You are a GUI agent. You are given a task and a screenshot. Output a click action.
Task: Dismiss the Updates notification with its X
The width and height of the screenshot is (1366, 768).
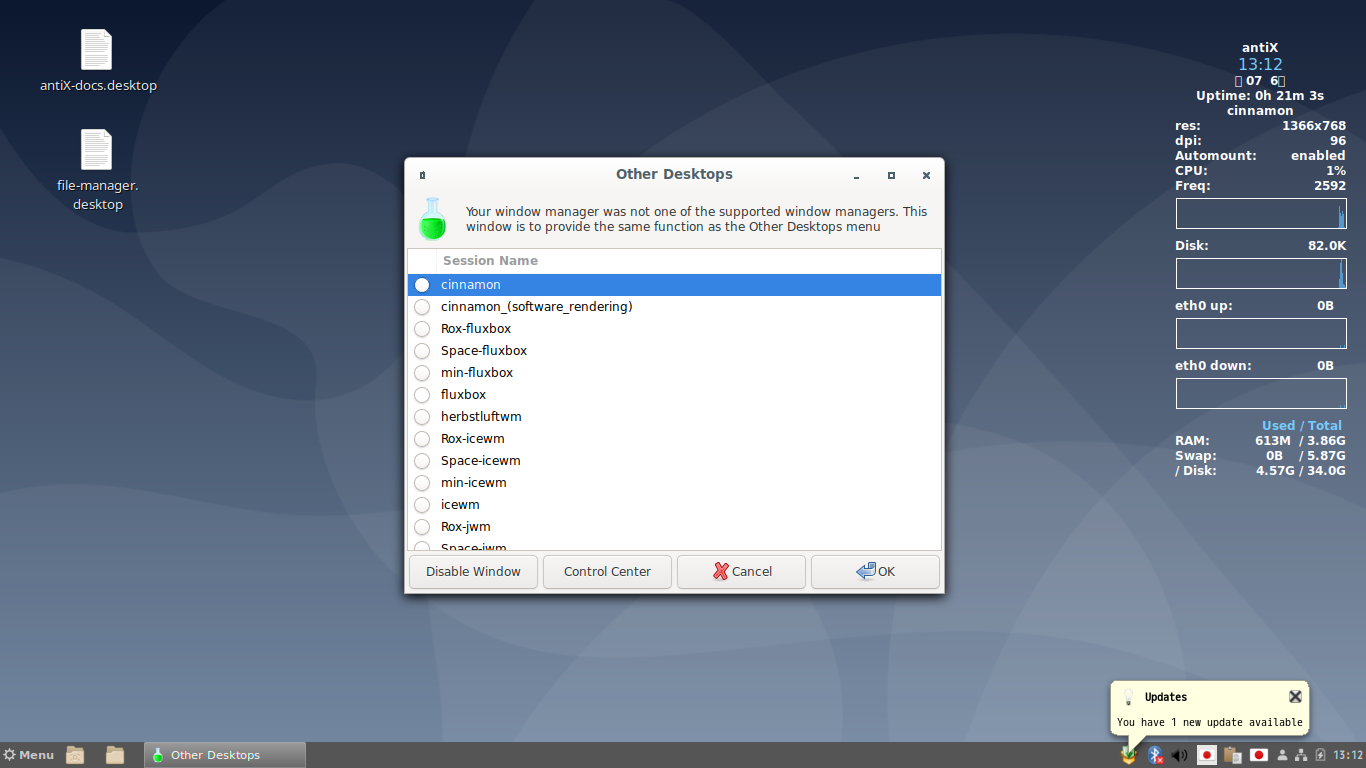tap(1295, 697)
